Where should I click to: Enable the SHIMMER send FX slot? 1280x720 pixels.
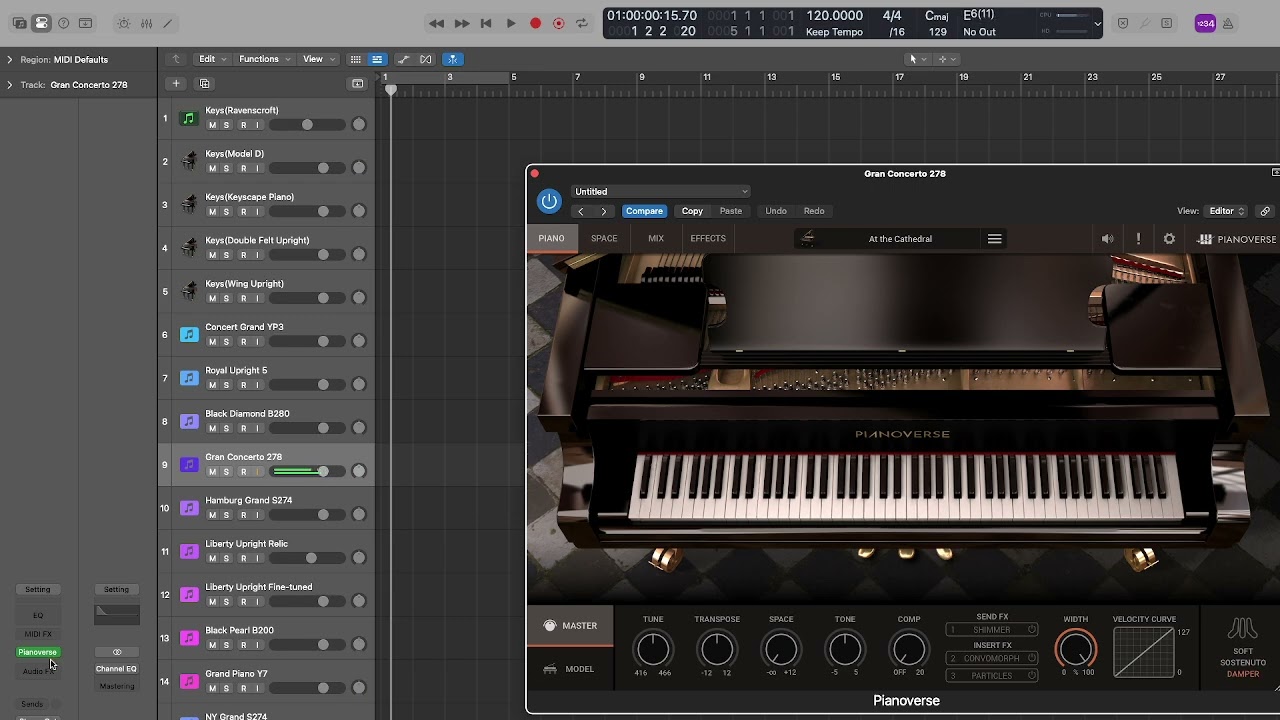pos(992,630)
